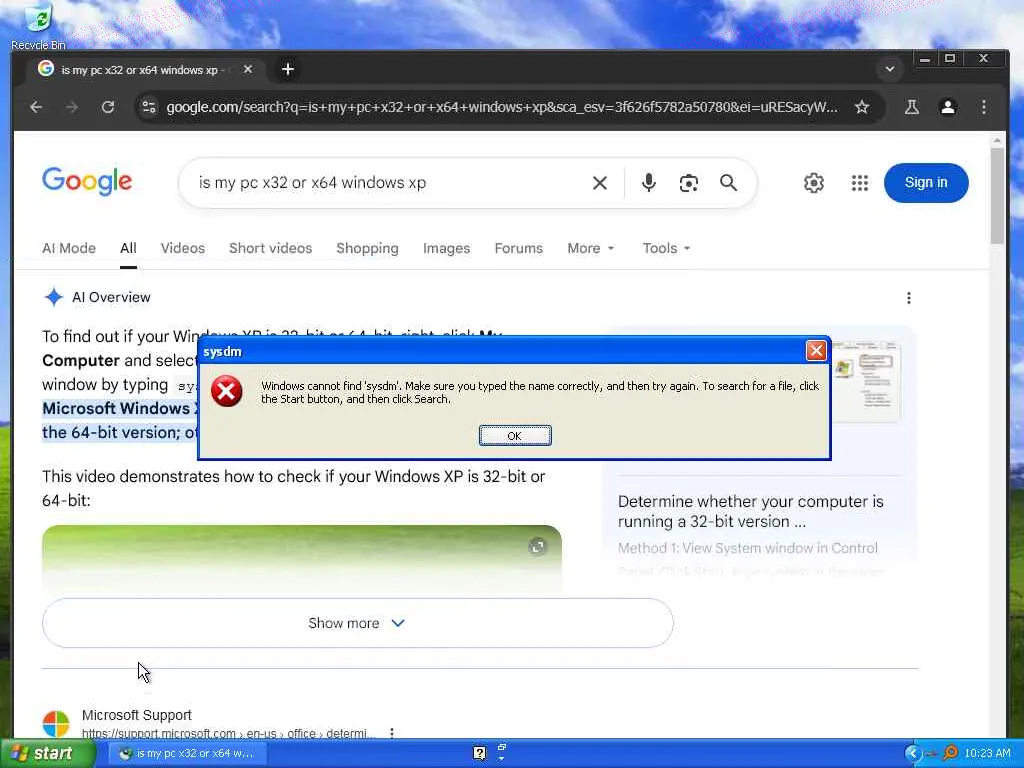1024x768 pixels.
Task: Switch to AI Mode tab
Action: tap(69, 248)
